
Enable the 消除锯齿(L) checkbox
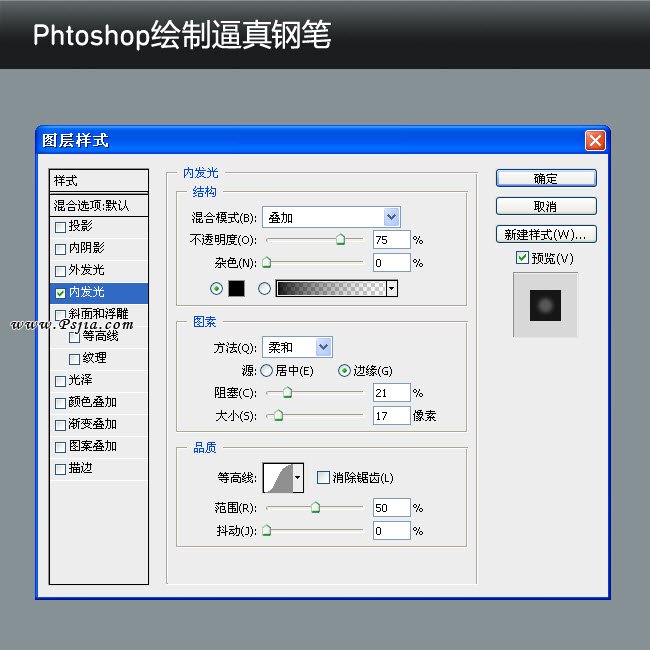(323, 477)
